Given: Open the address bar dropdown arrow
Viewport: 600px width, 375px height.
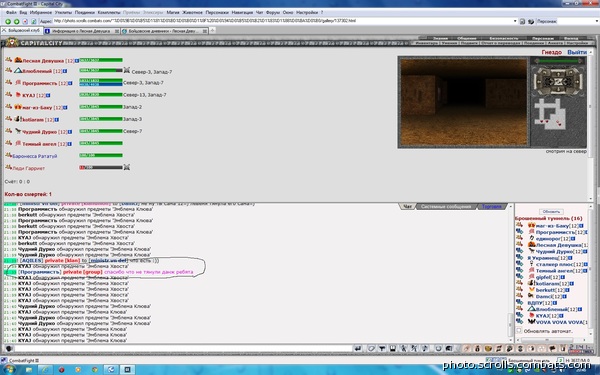Looking at the screenshot, I should point(515,21).
